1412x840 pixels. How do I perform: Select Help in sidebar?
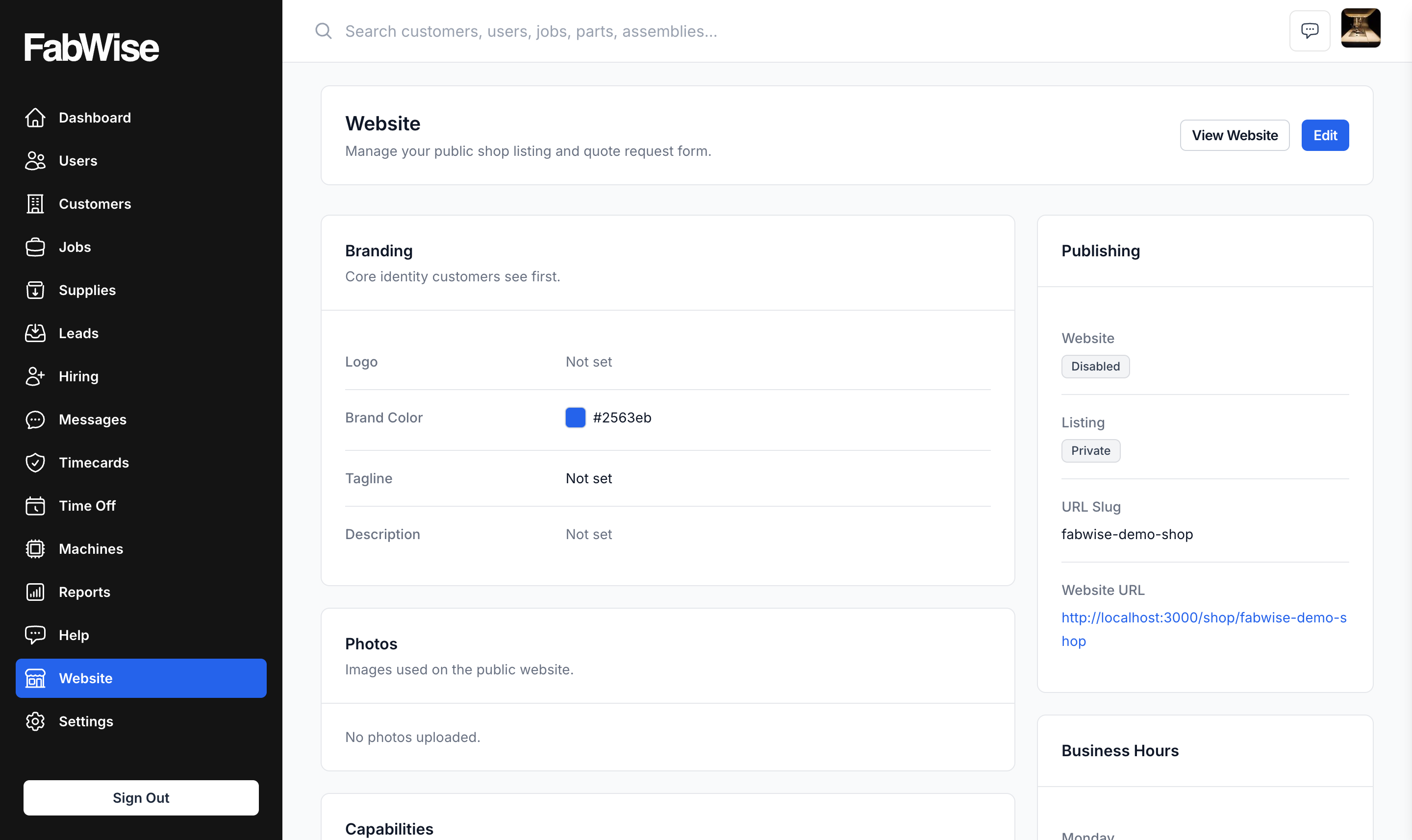[x=141, y=635]
